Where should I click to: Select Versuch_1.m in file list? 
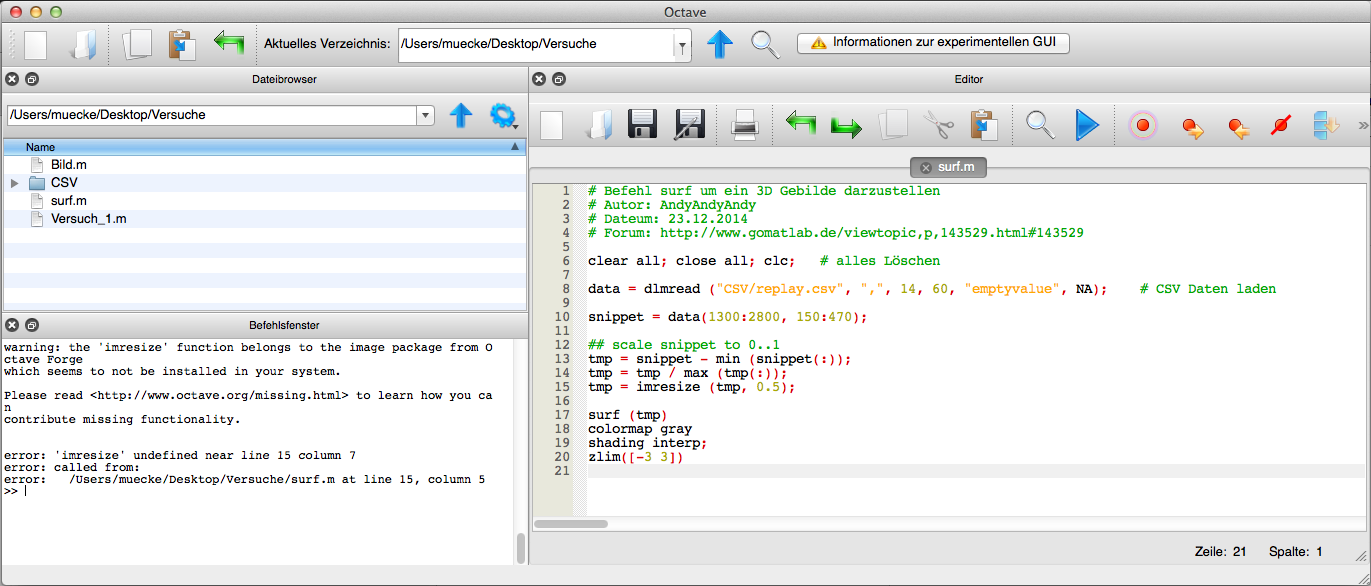(x=88, y=219)
